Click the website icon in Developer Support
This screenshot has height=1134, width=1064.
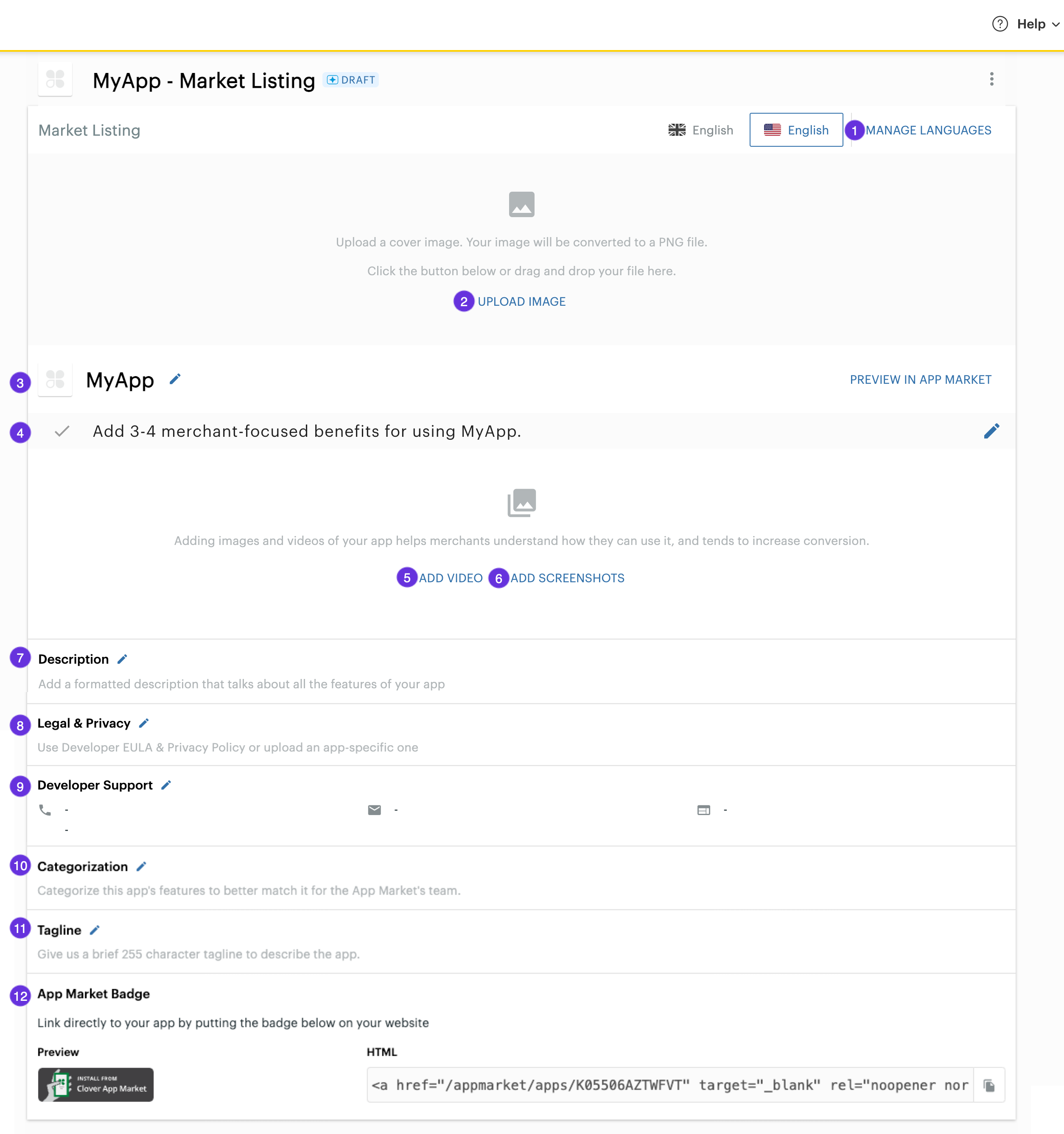pos(703,810)
